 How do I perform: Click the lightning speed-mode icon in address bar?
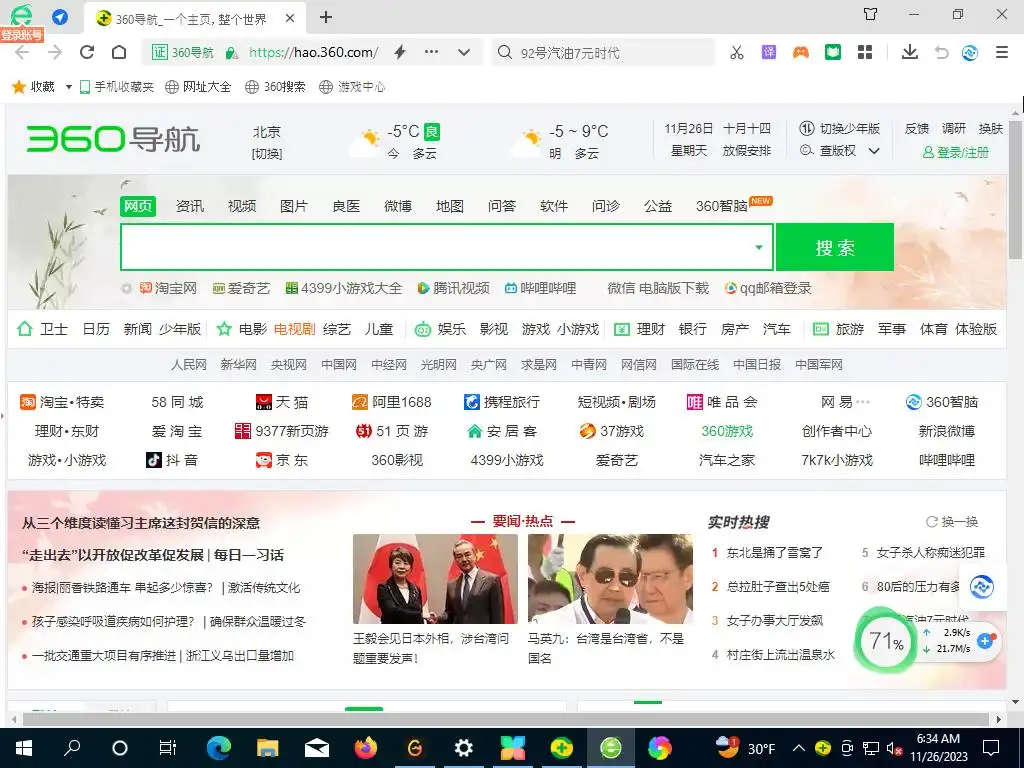point(400,52)
